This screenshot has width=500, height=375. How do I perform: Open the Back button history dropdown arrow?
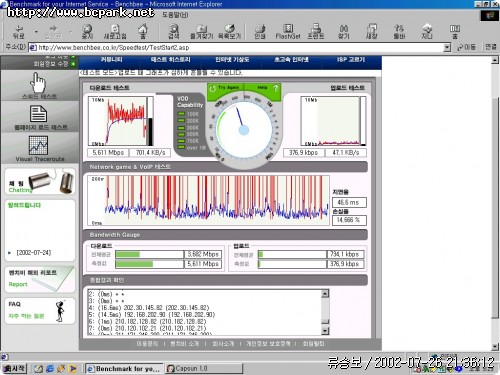36,32
